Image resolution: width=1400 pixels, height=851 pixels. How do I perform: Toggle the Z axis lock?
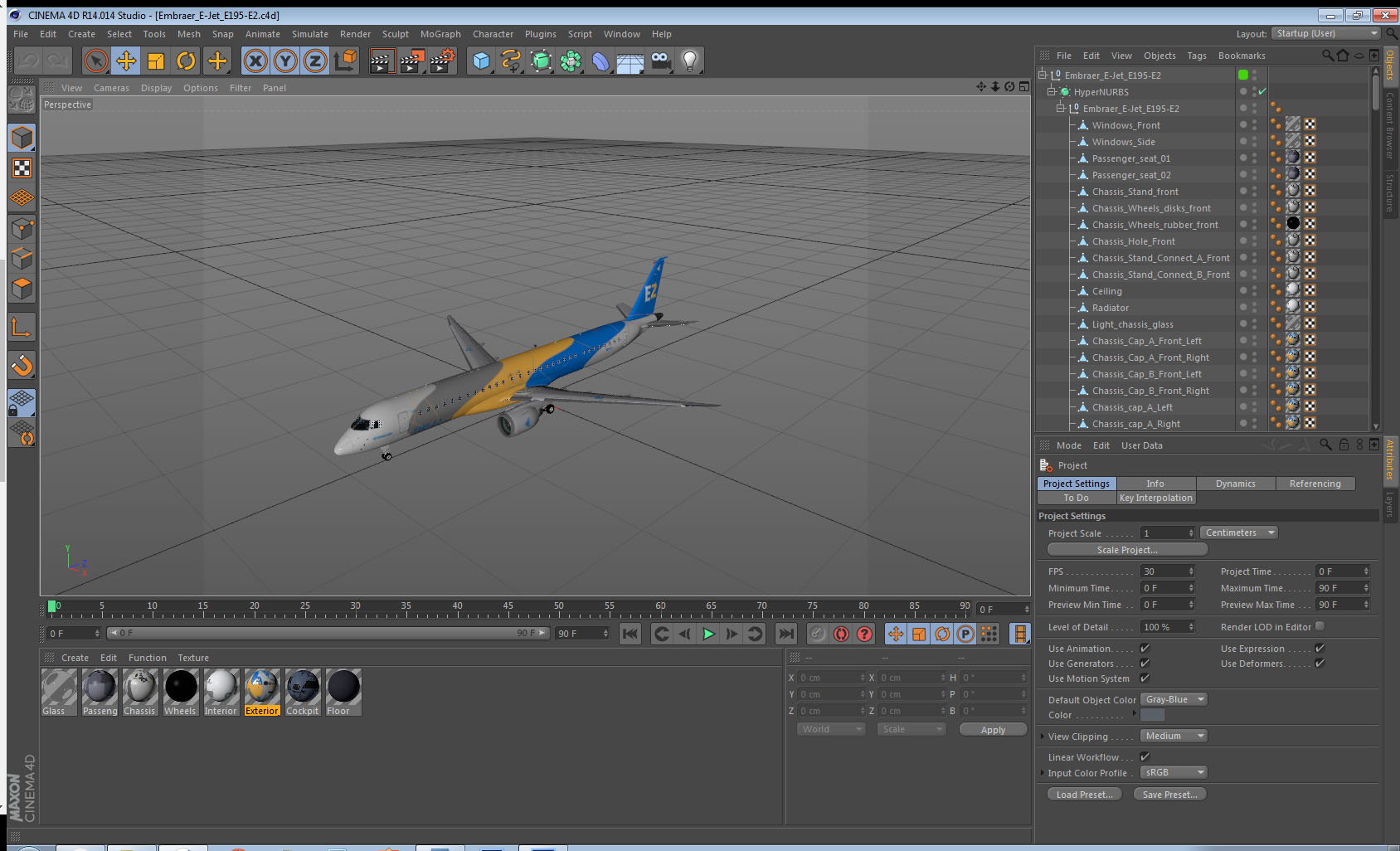click(x=315, y=61)
